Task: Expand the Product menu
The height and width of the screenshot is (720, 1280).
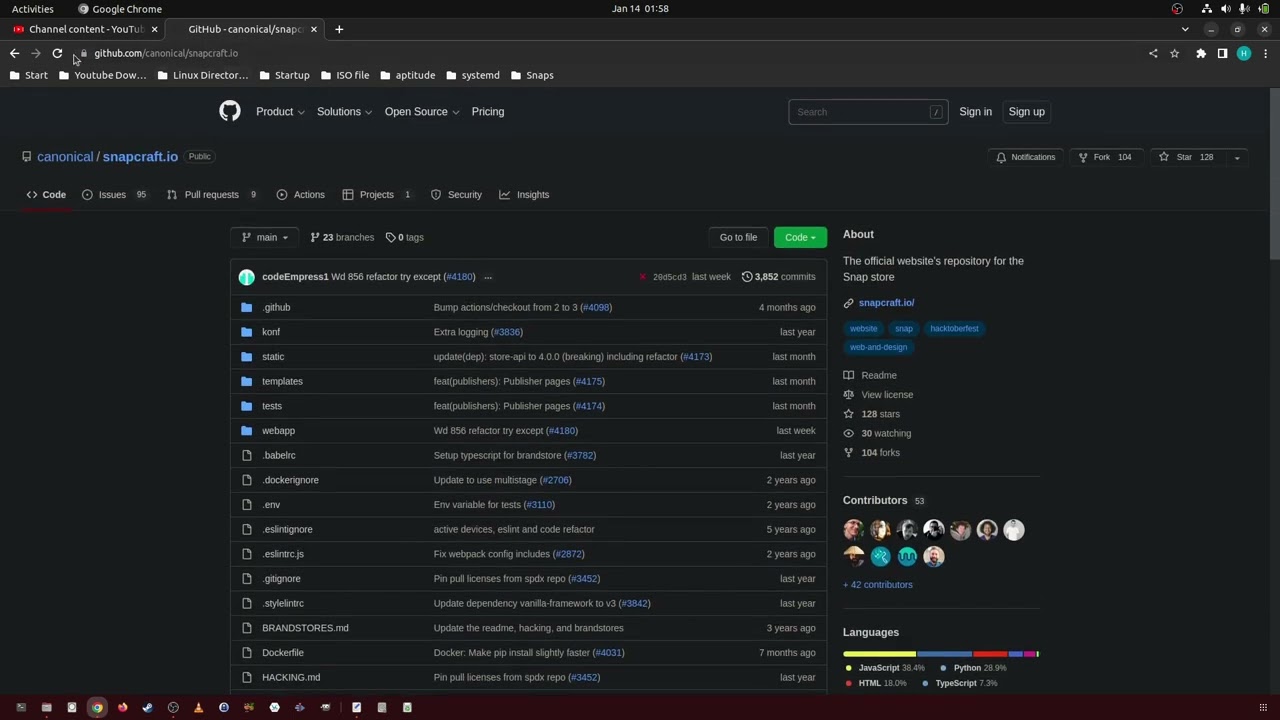Action: coord(280,112)
